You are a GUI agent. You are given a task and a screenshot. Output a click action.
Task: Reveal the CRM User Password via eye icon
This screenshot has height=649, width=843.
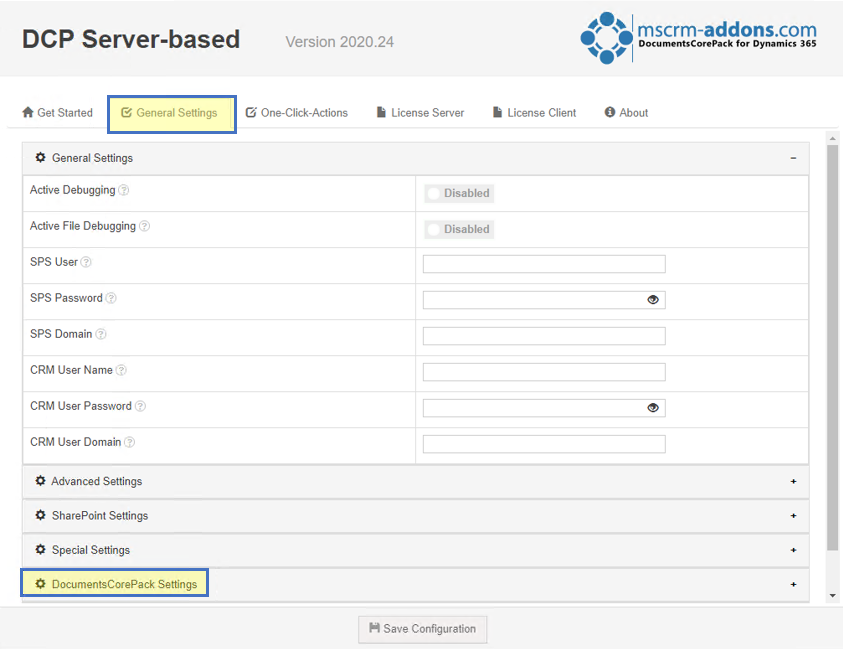[x=653, y=408]
